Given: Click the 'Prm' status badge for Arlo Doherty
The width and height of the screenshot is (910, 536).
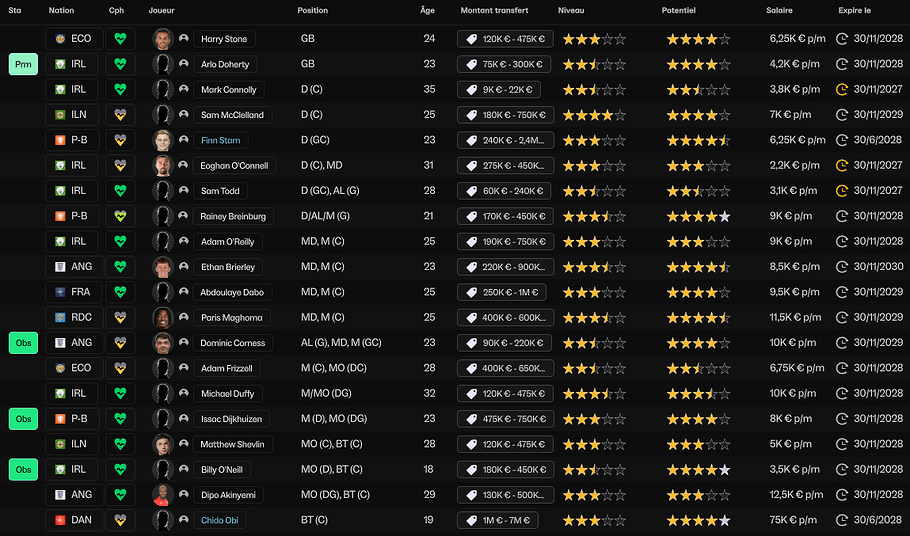Looking at the screenshot, I should coord(23,64).
